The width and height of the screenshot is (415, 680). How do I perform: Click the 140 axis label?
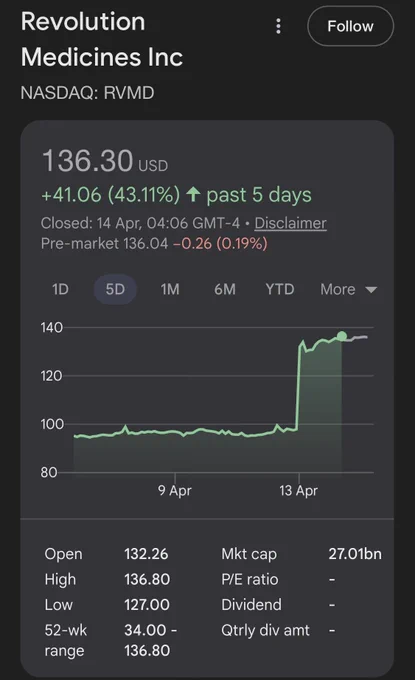[52, 327]
